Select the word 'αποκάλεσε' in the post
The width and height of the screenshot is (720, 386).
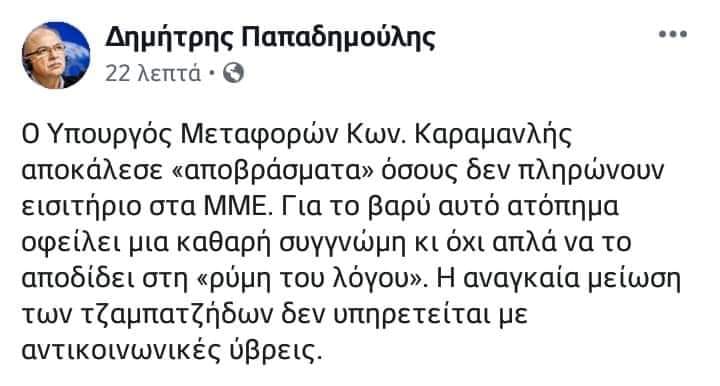click(92, 171)
